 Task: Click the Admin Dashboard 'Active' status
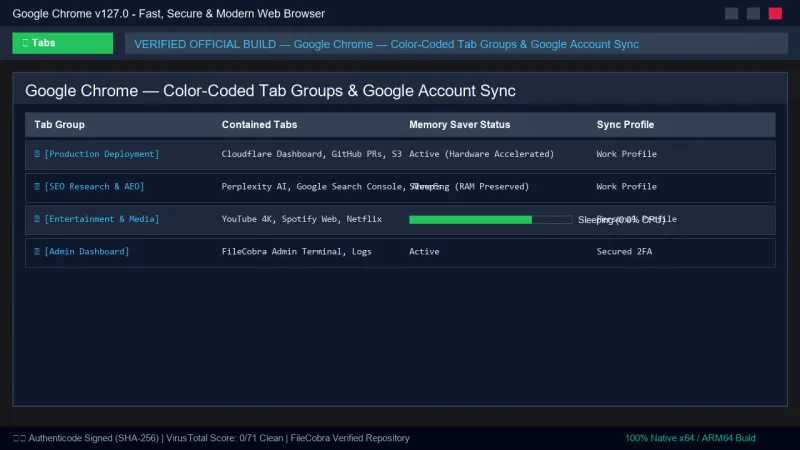(424, 252)
